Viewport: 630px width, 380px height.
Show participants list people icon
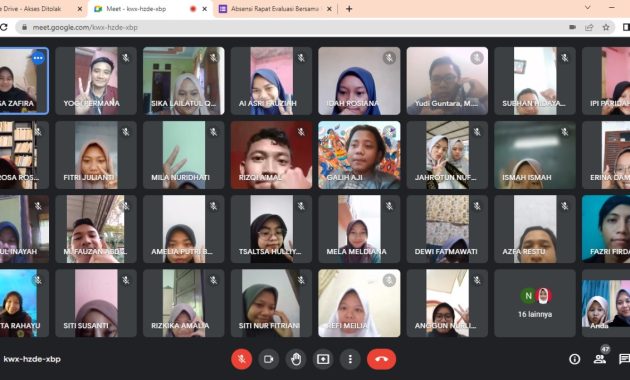(599, 359)
